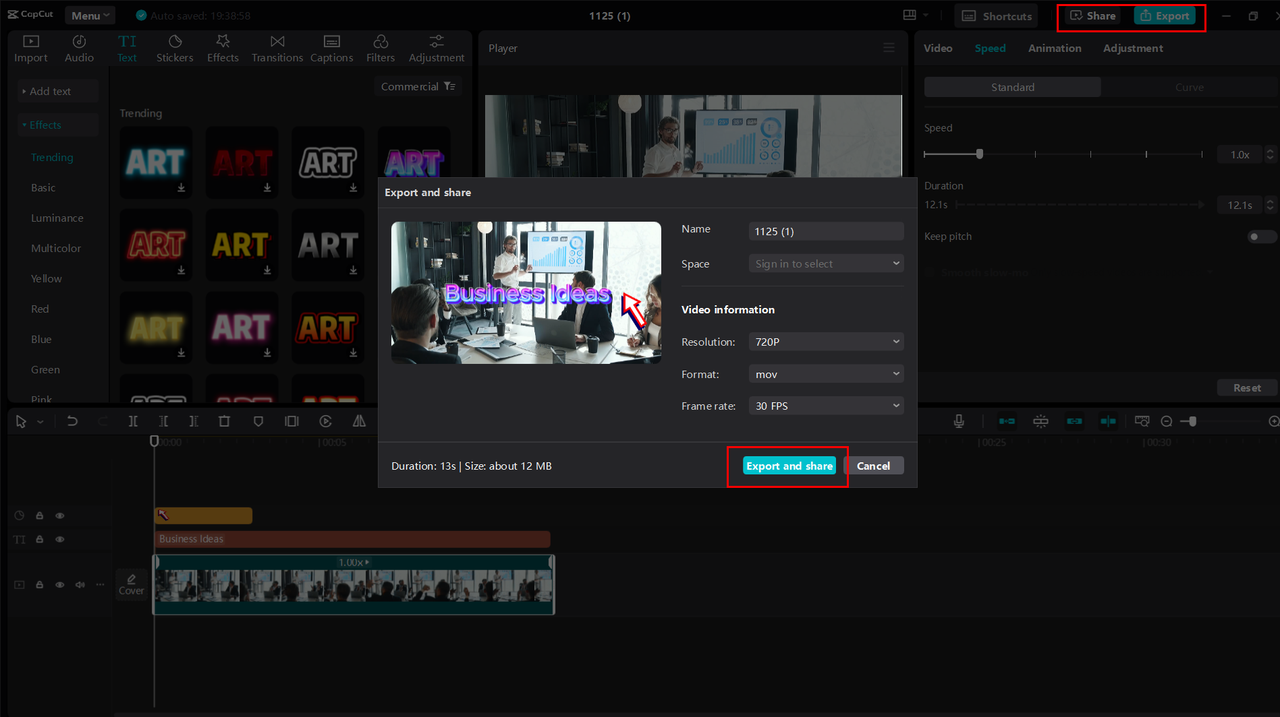Hide the Business Ideas text track
This screenshot has height=717, width=1280.
tap(60, 539)
